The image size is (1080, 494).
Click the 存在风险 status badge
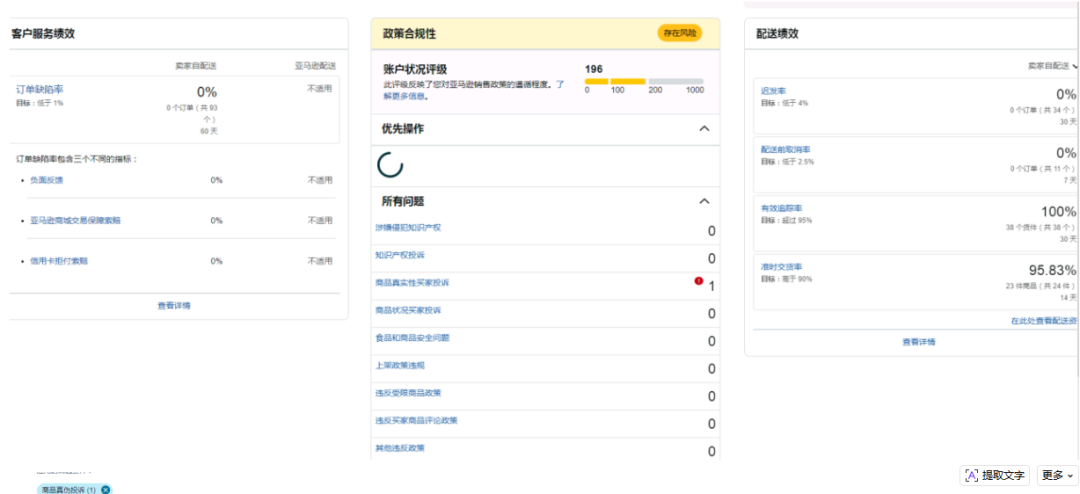680,33
